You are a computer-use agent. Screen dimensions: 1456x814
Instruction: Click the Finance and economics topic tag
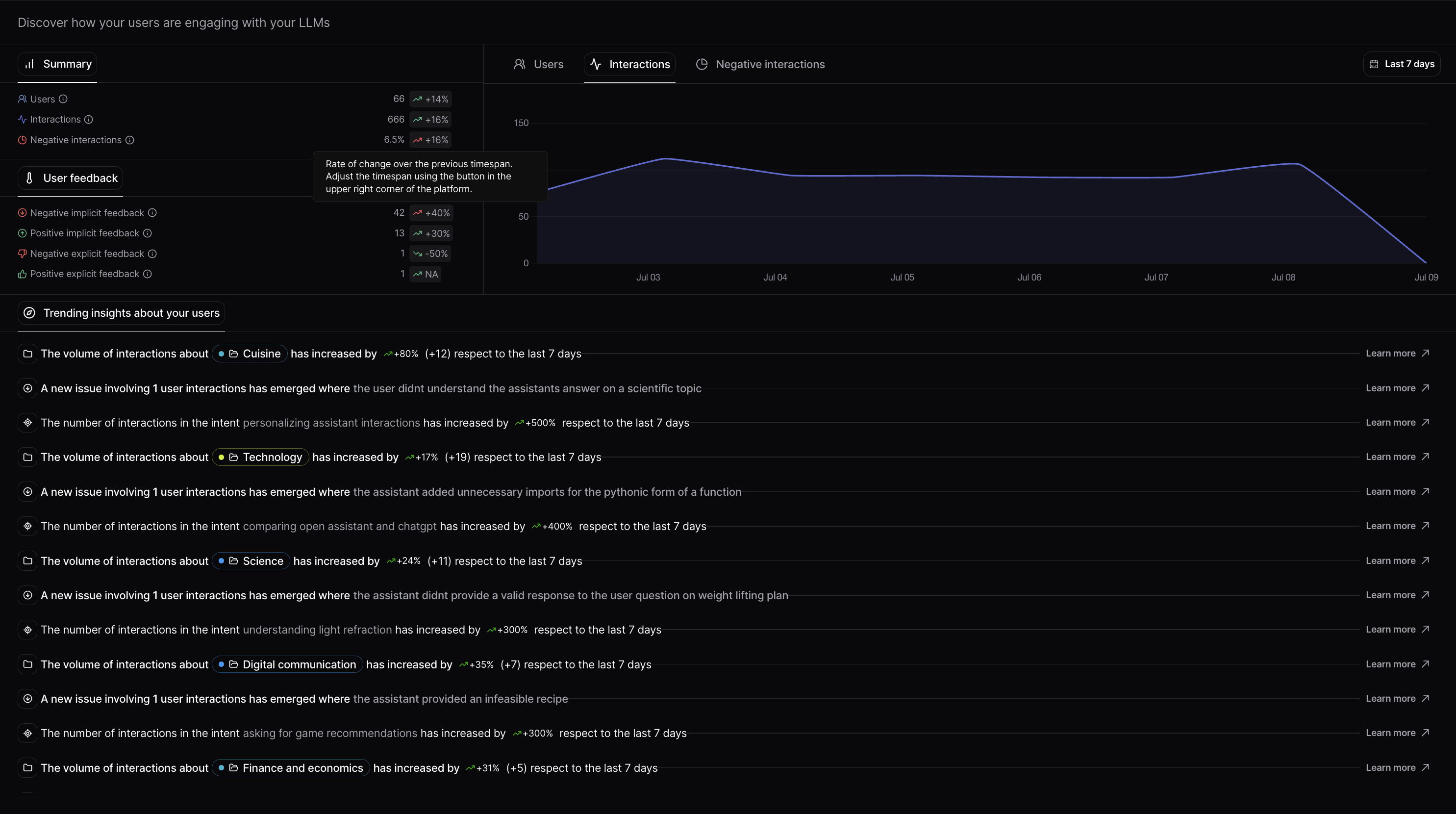point(291,768)
